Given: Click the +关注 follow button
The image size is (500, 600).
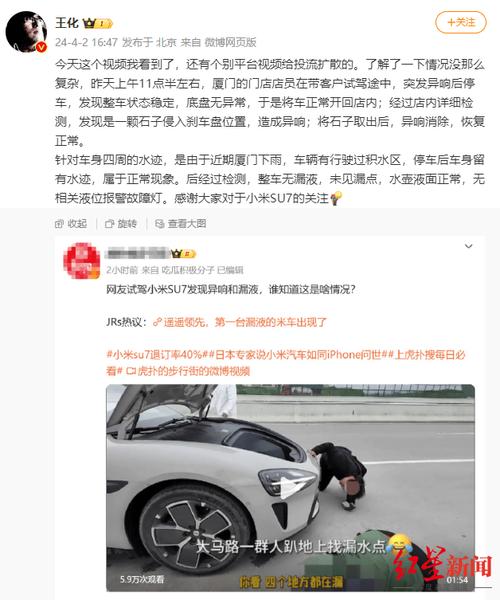Looking at the screenshot, I should click(x=461, y=22).
